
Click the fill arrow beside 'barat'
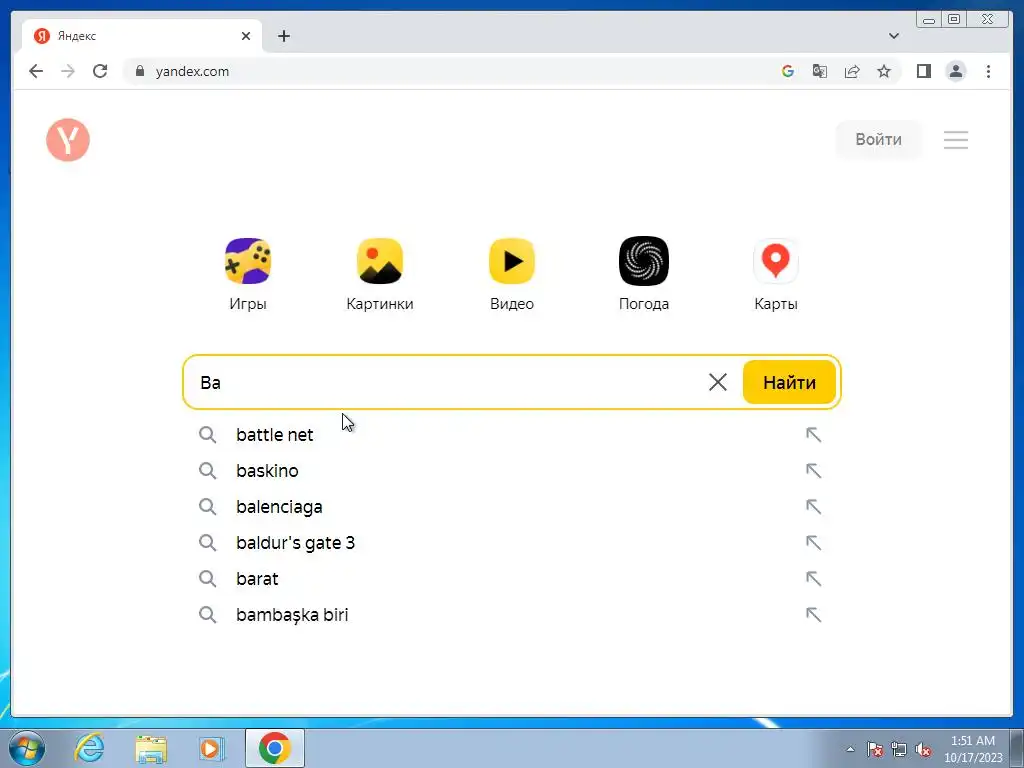pyautogui.click(x=813, y=579)
